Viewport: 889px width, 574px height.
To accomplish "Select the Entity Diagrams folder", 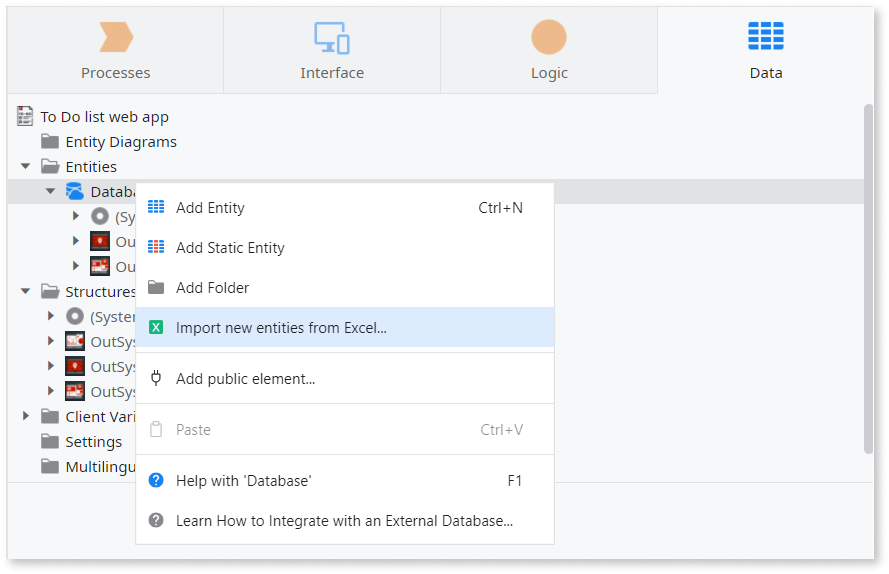I will pos(120,142).
